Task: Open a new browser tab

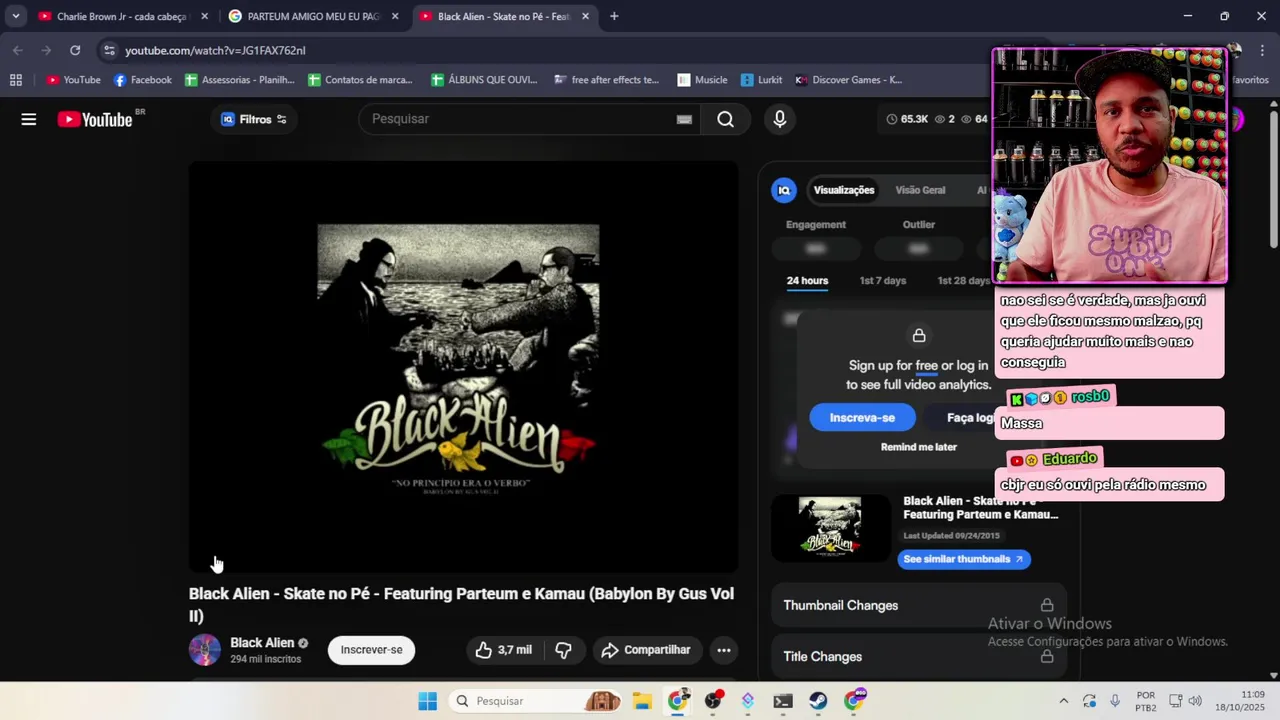Action: (x=614, y=16)
